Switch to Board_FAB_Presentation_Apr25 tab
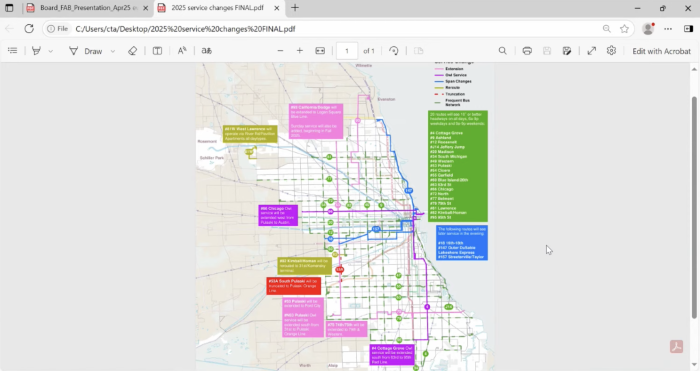 (x=87, y=8)
